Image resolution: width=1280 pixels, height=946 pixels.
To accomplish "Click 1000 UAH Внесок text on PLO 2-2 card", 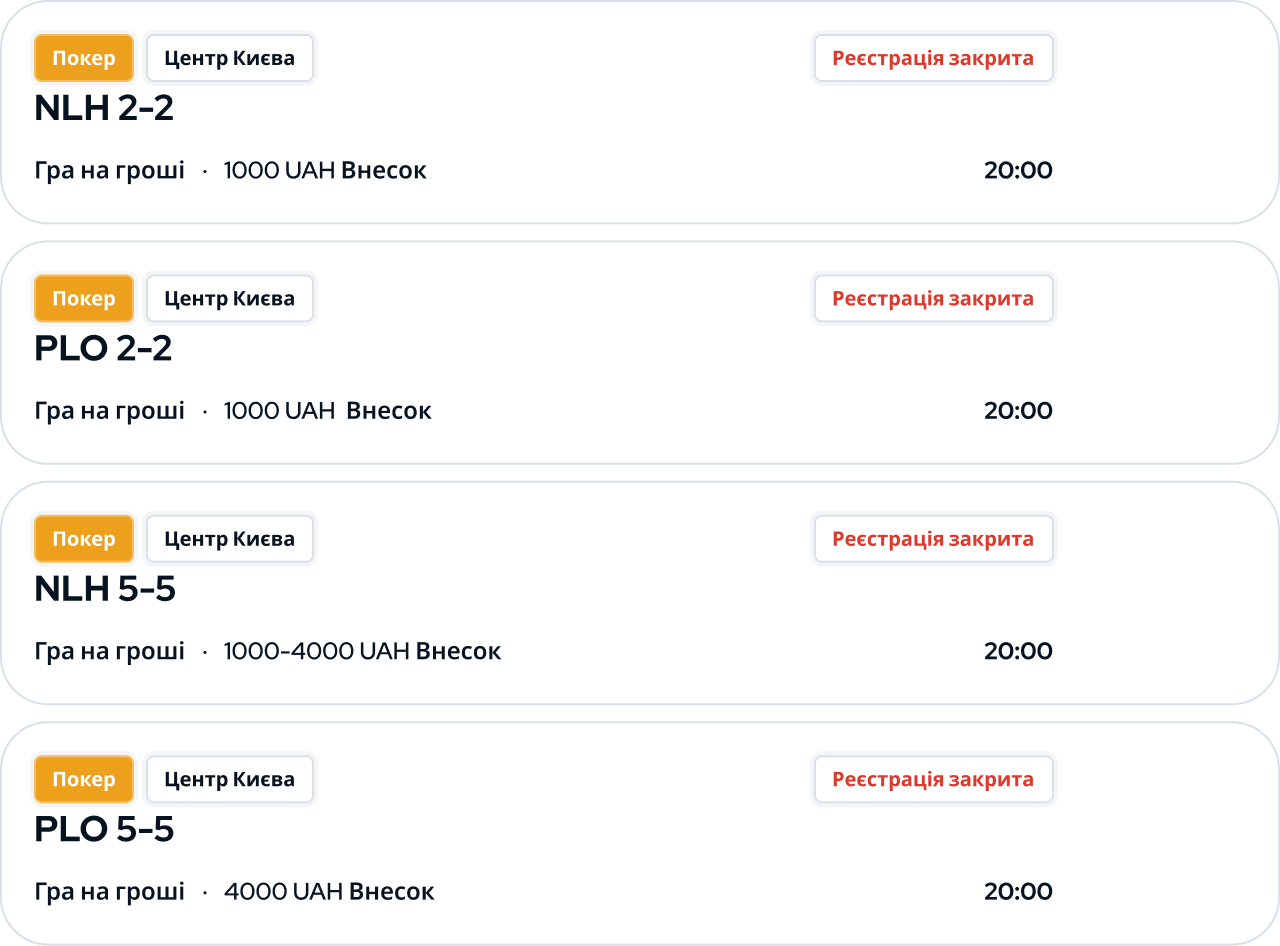I will tap(327, 411).
